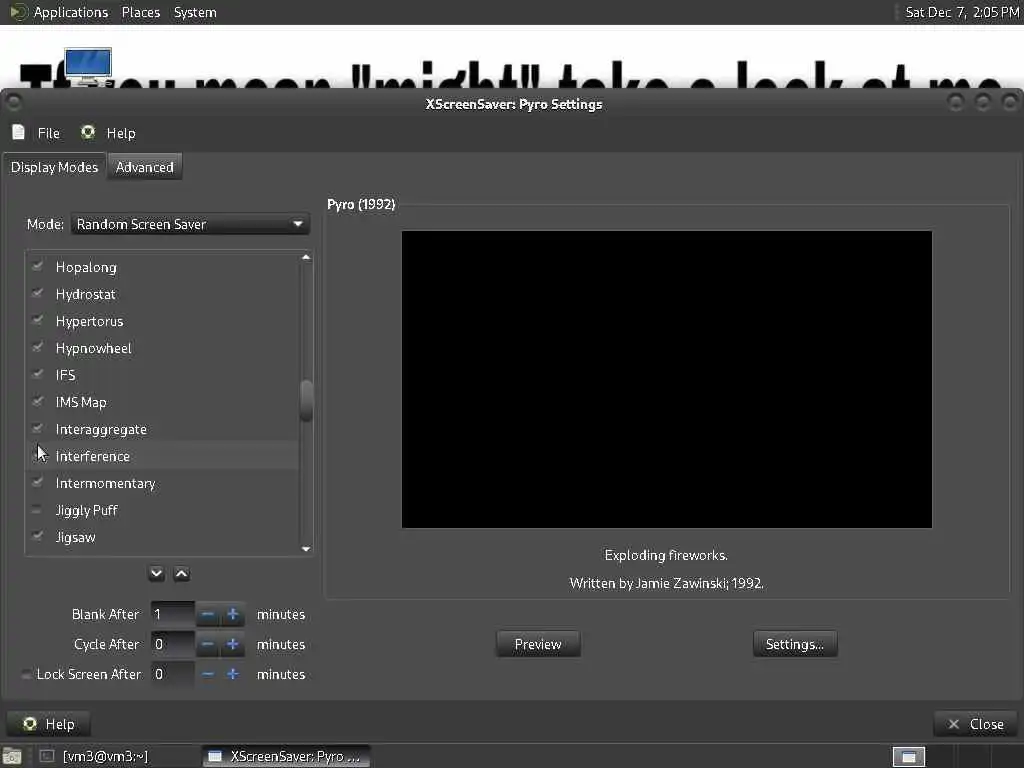The height and width of the screenshot is (768, 1024).
Task: Toggle the Hydrostat checkbox
Action: (37, 294)
